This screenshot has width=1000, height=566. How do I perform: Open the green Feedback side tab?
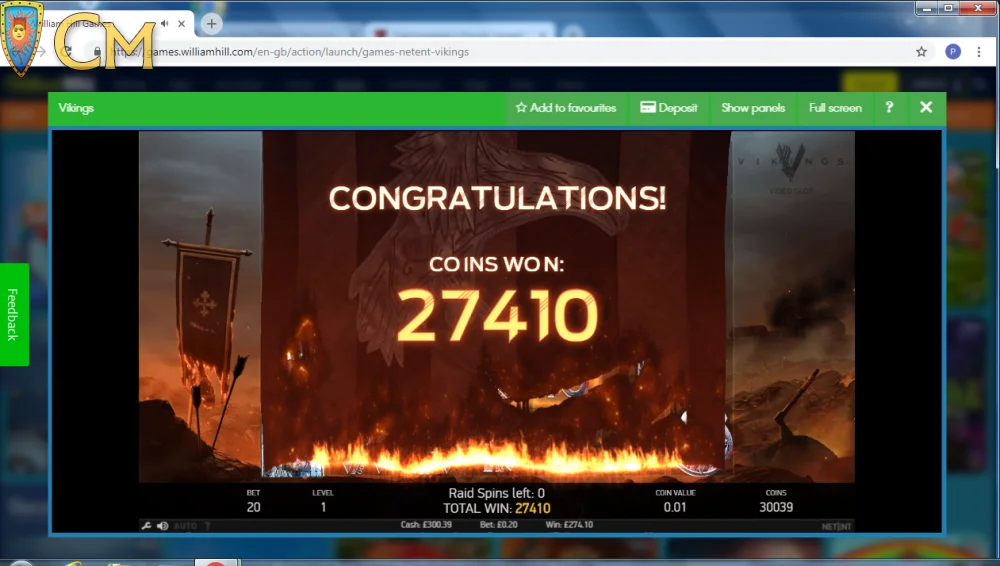13,314
